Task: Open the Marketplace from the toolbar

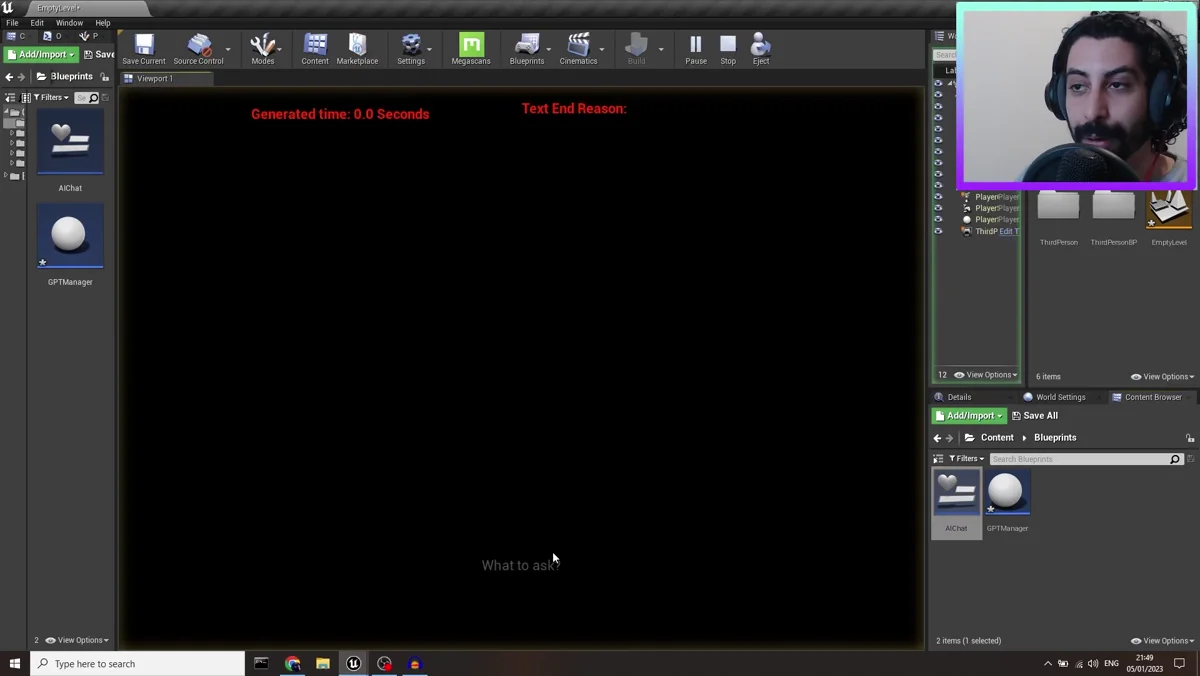Action: tap(357, 48)
